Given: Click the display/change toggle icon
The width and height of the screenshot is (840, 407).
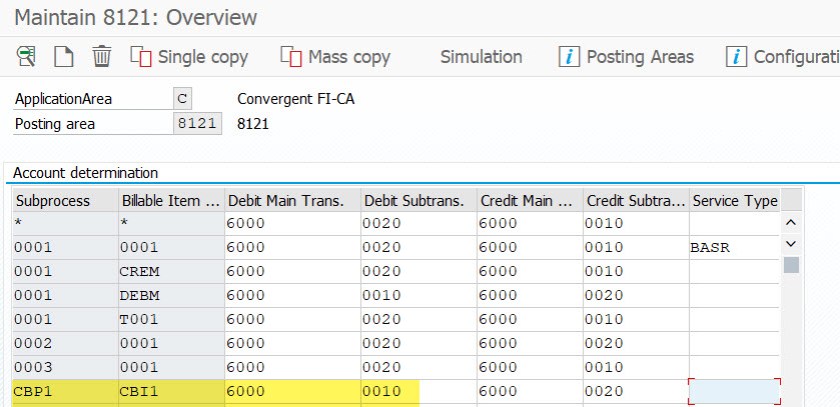Looking at the screenshot, I should [26, 56].
